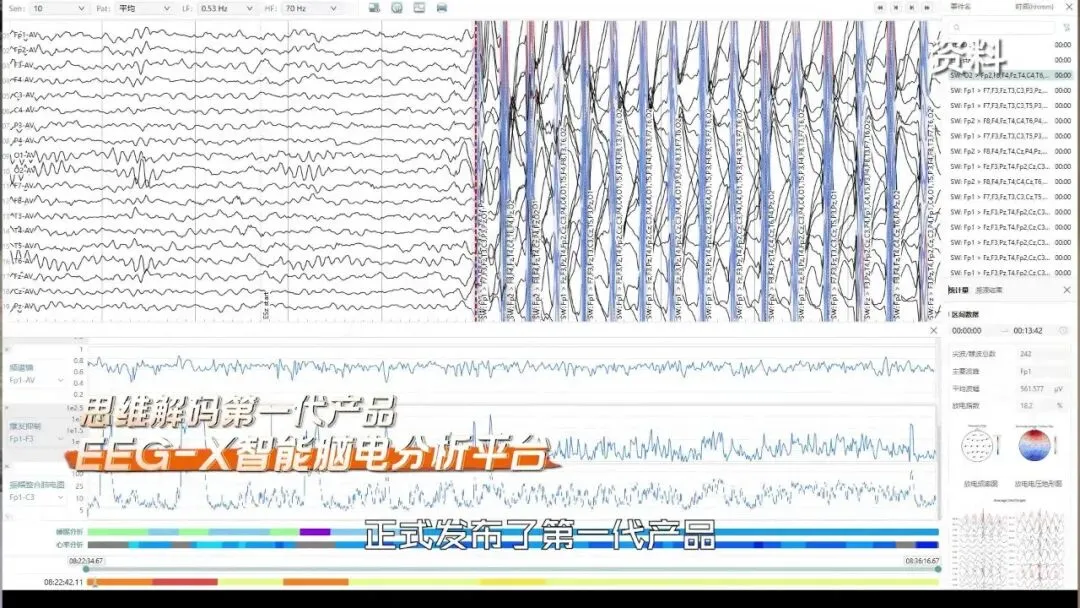This screenshot has height=608, width=1080.
Task: Click the interval start time 00:00:00
Action: [966, 331]
